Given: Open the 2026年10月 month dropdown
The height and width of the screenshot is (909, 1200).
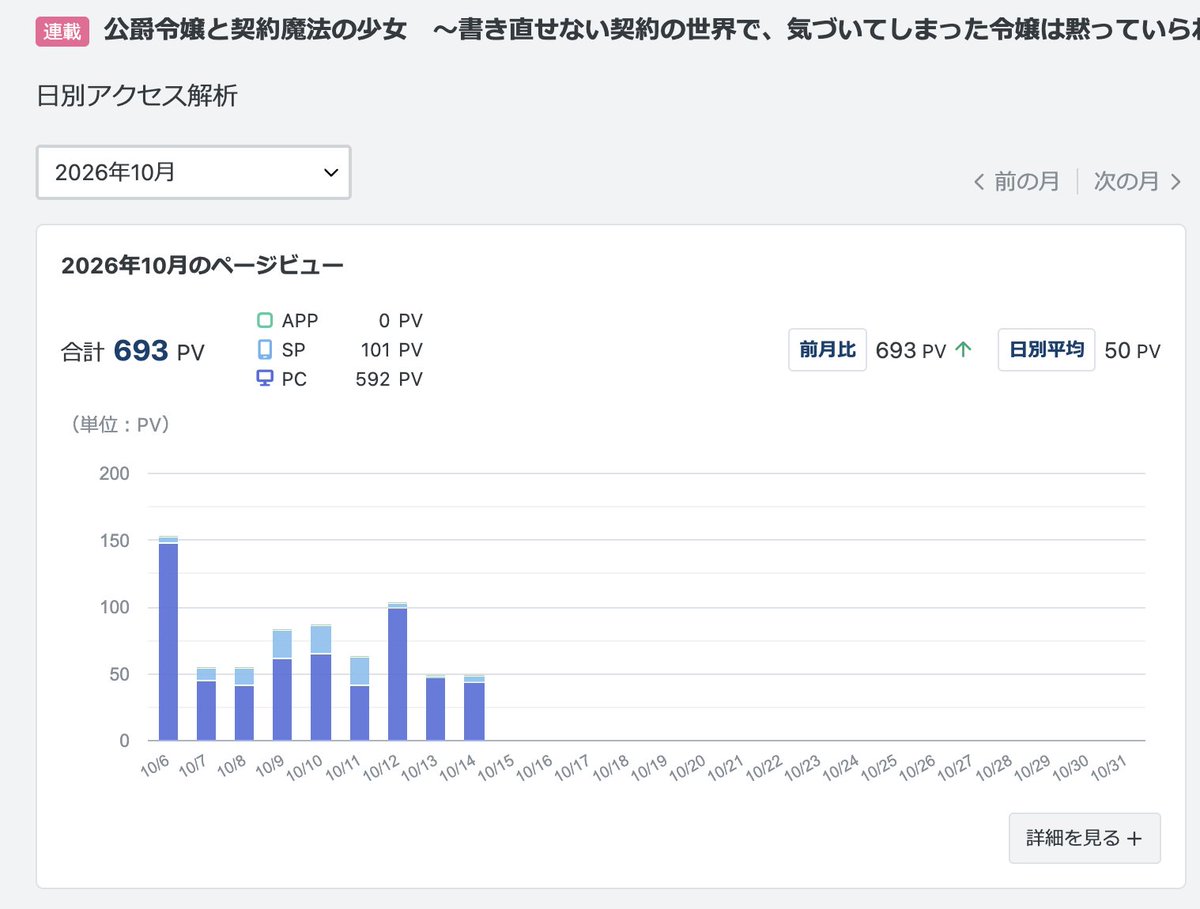Looking at the screenshot, I should (194, 172).
